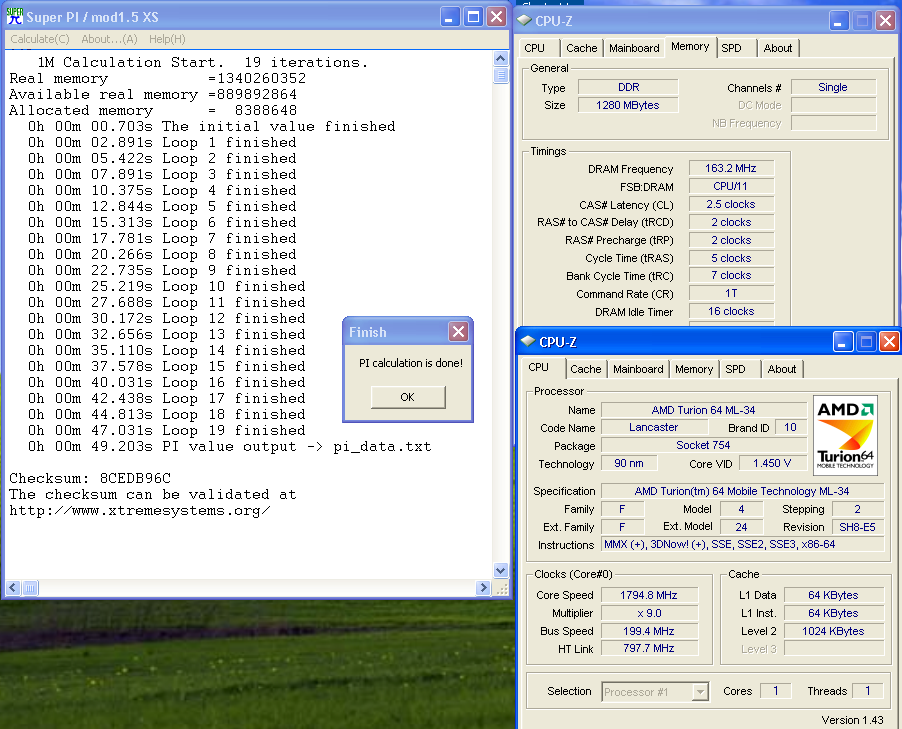The height and width of the screenshot is (729, 902).
Task: Click the scroll right arrow in Super PI
Action: 483,587
